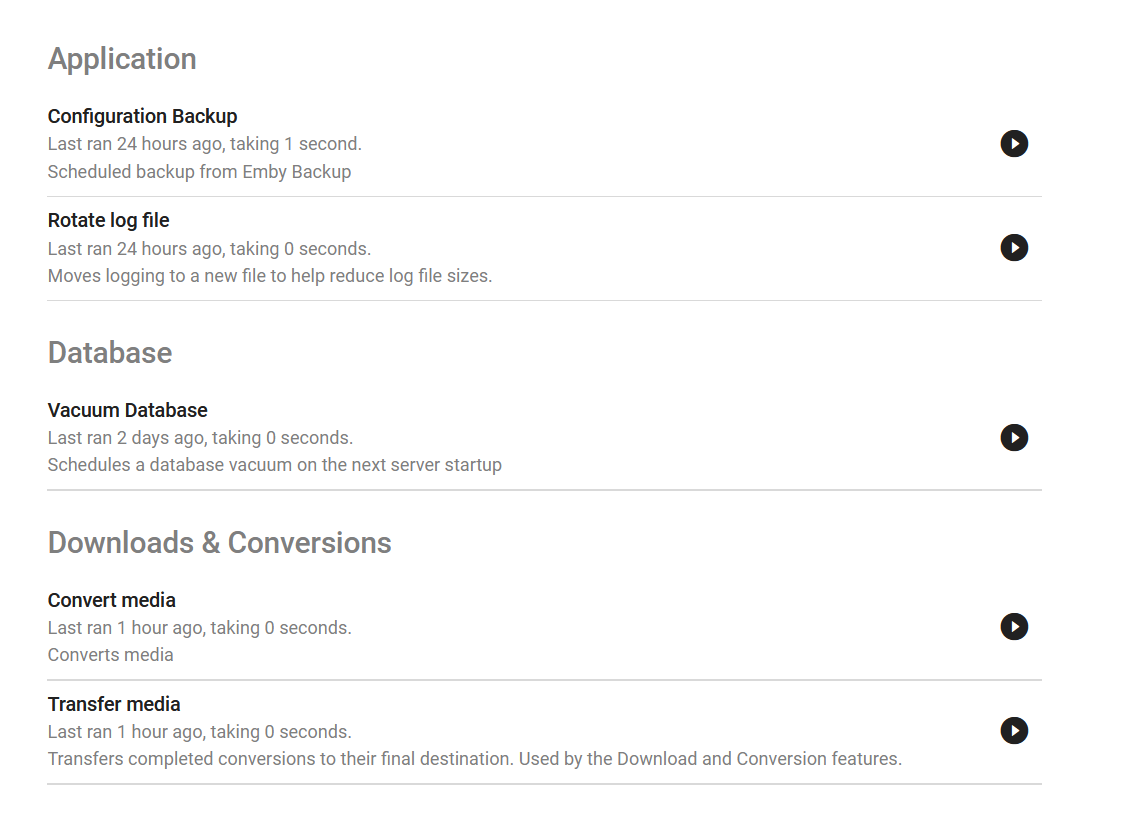The image size is (1132, 813).
Task: Open Configuration Backup task settings
Action: [x=142, y=116]
